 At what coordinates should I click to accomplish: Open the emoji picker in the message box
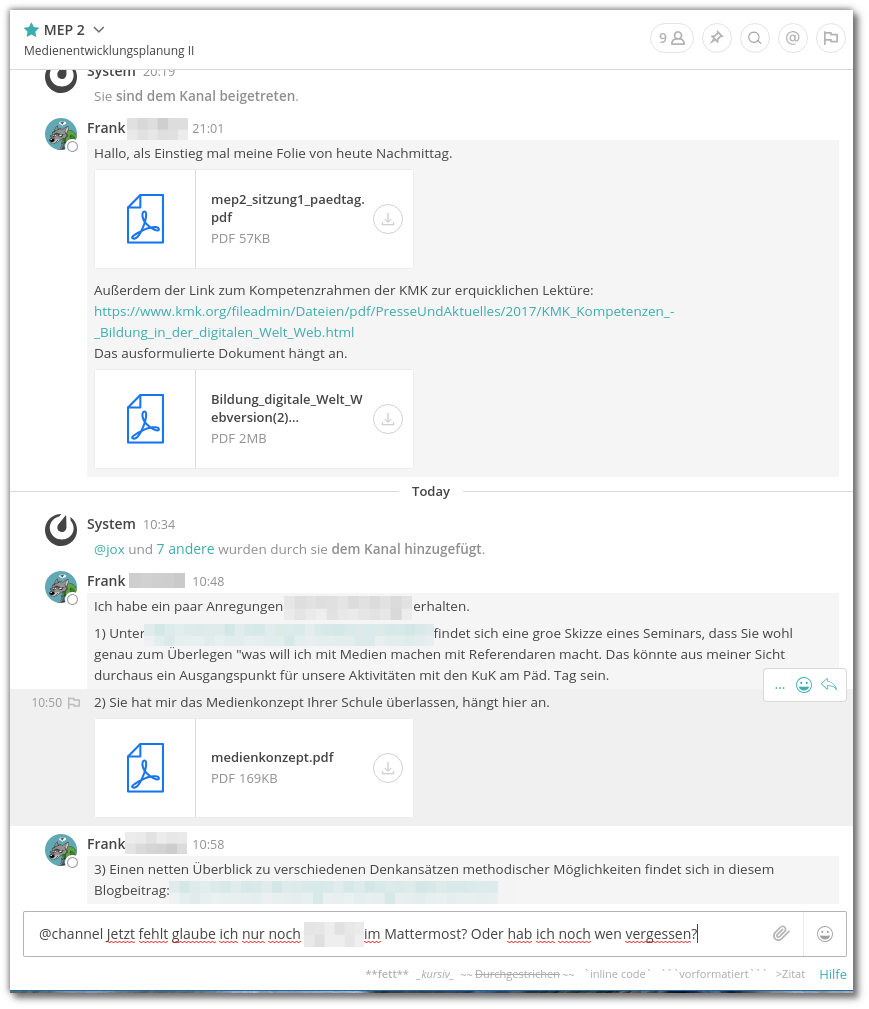tap(825, 934)
